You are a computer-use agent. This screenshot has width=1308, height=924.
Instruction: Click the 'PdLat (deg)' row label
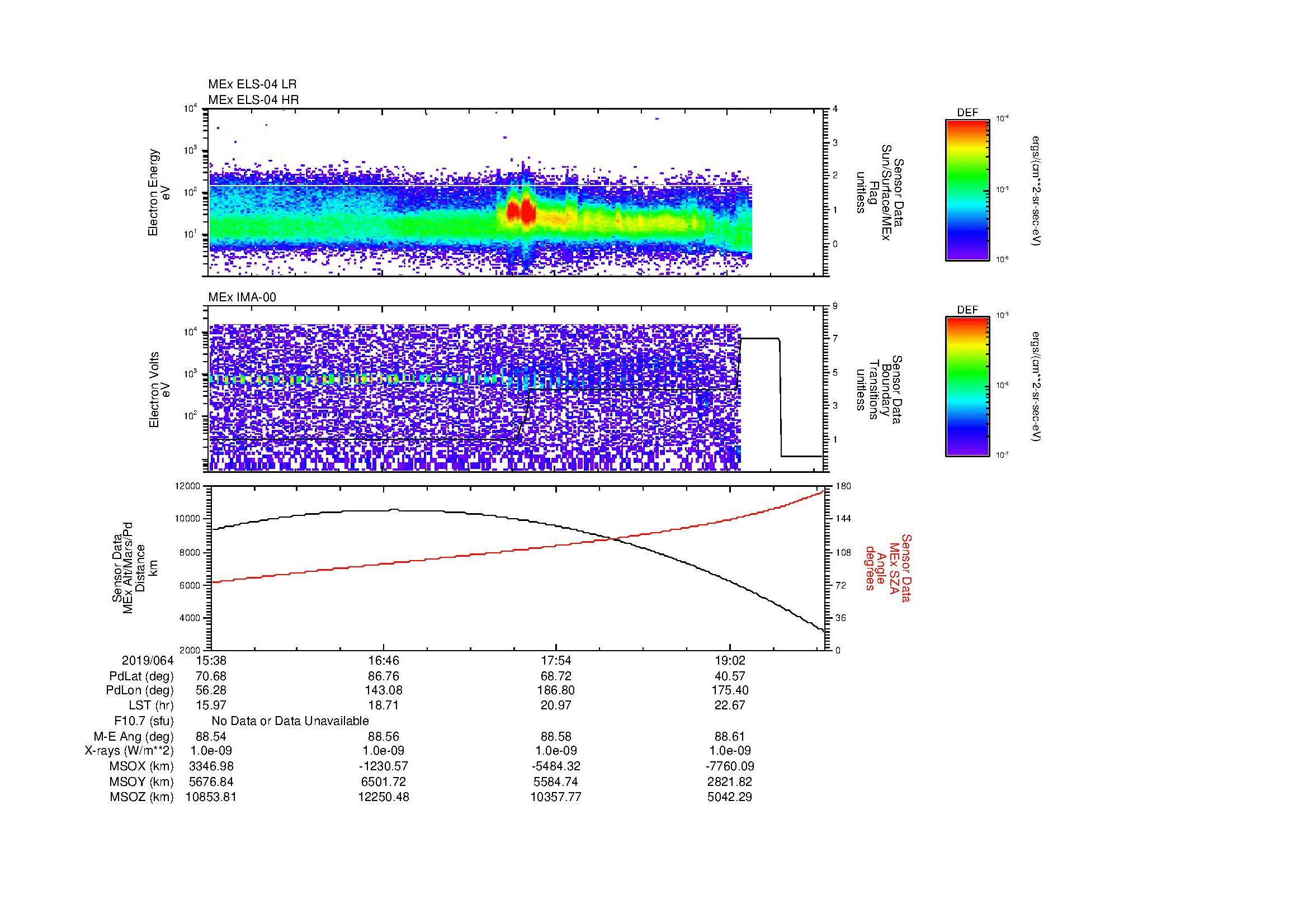141,677
